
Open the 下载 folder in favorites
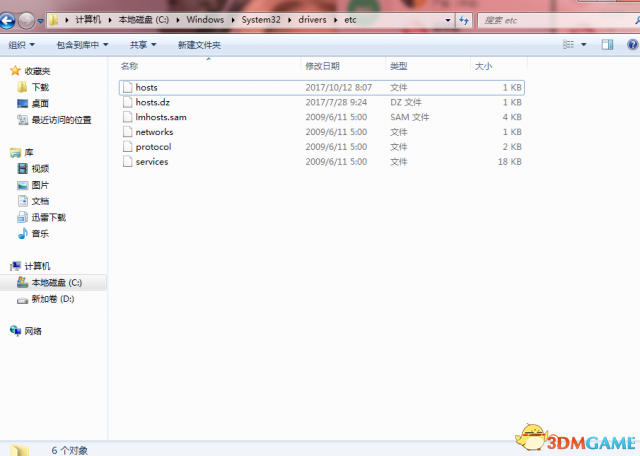pyautogui.click(x=39, y=87)
